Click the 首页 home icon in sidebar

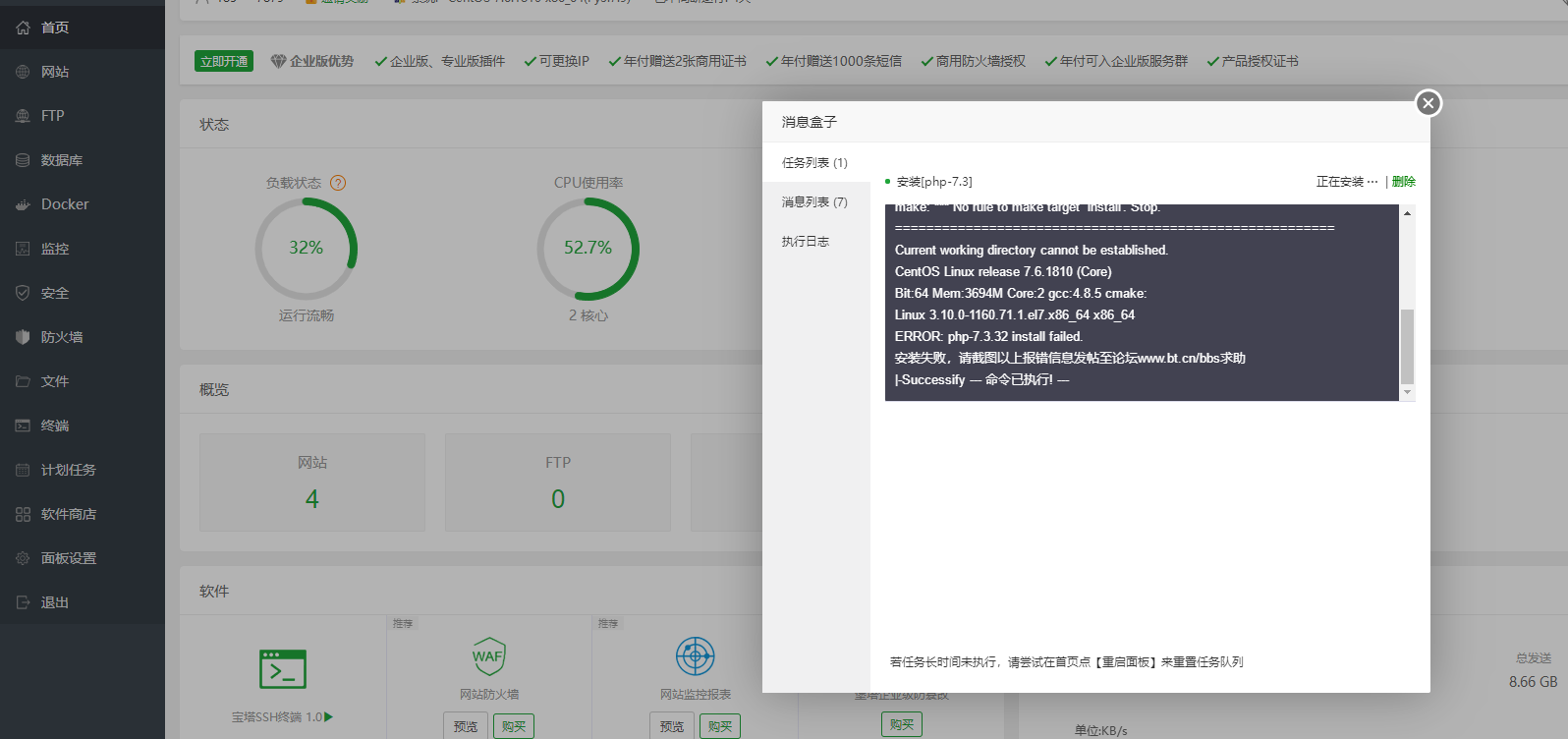(x=24, y=28)
